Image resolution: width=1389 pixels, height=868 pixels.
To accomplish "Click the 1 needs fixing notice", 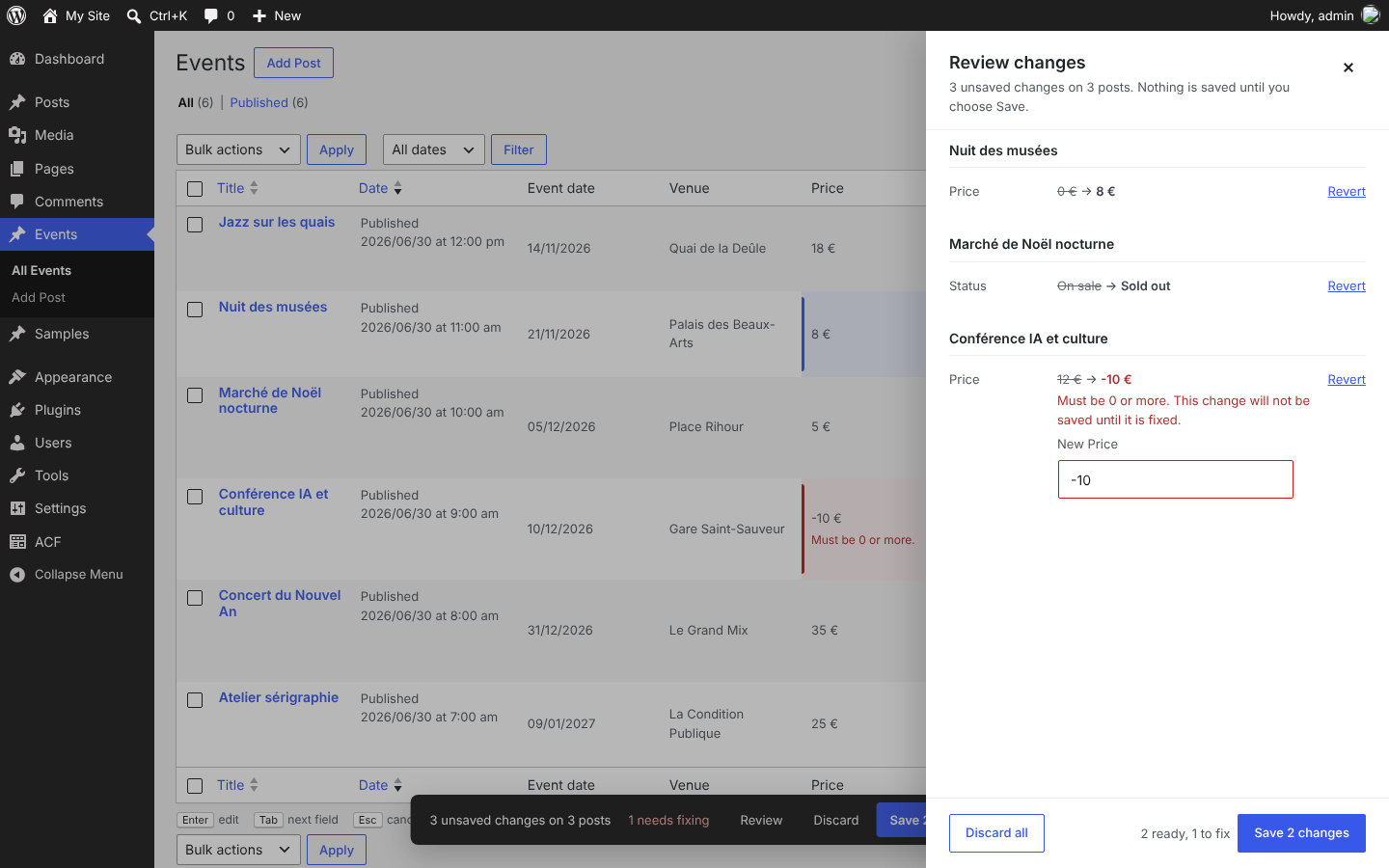I will 668,821.
